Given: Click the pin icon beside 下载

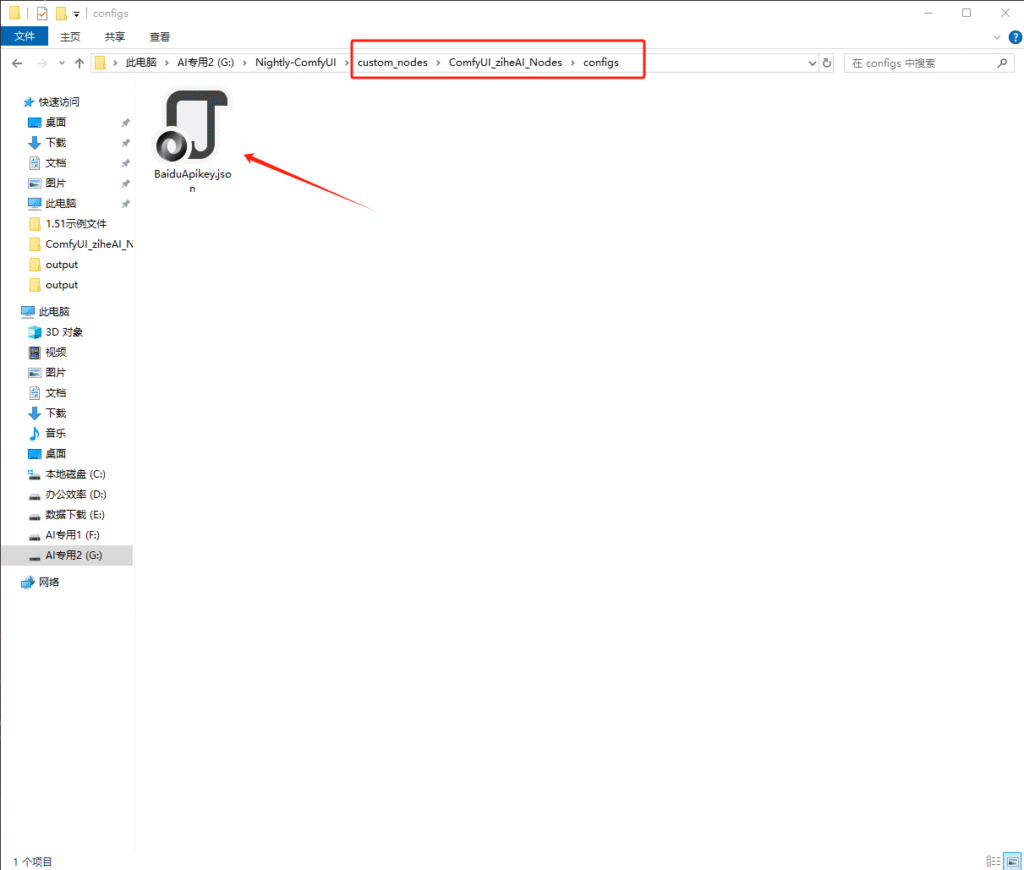Looking at the screenshot, I should pos(125,143).
